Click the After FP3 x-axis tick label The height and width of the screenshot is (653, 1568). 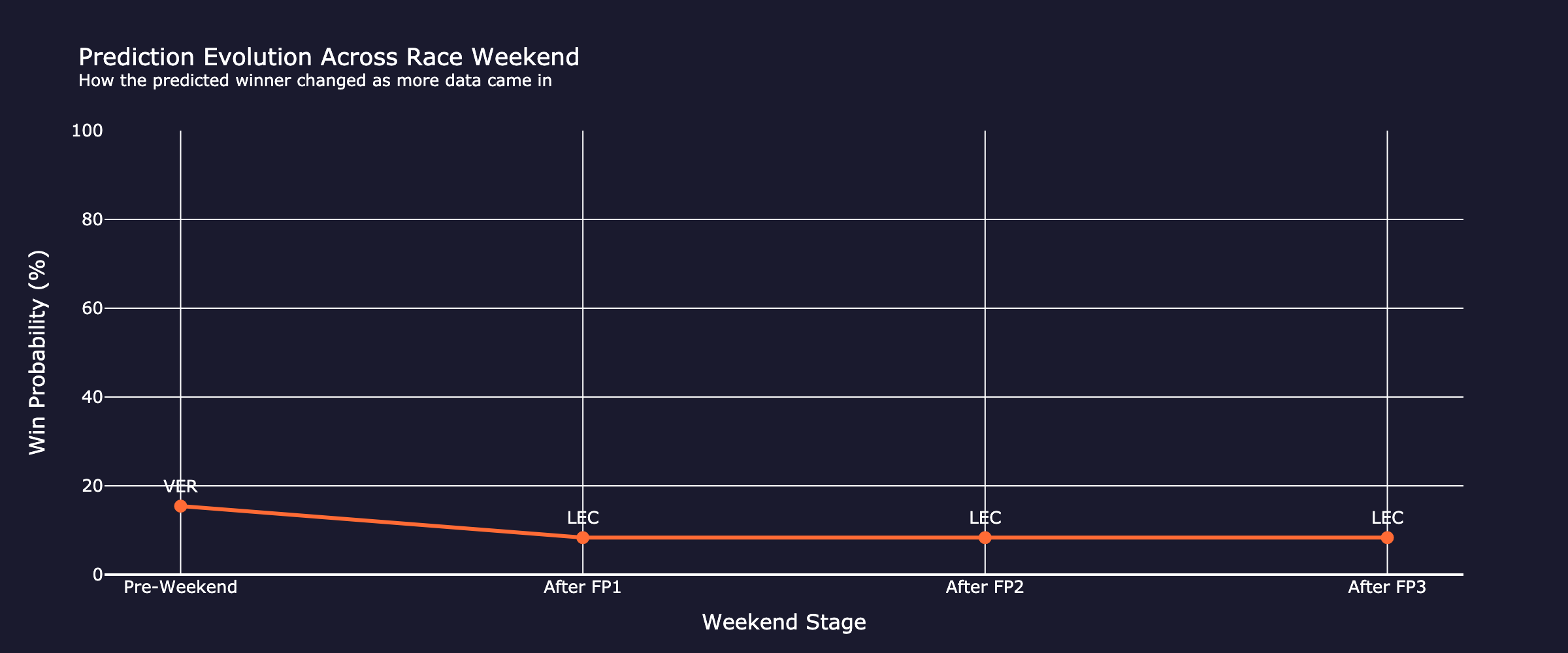(1387, 587)
